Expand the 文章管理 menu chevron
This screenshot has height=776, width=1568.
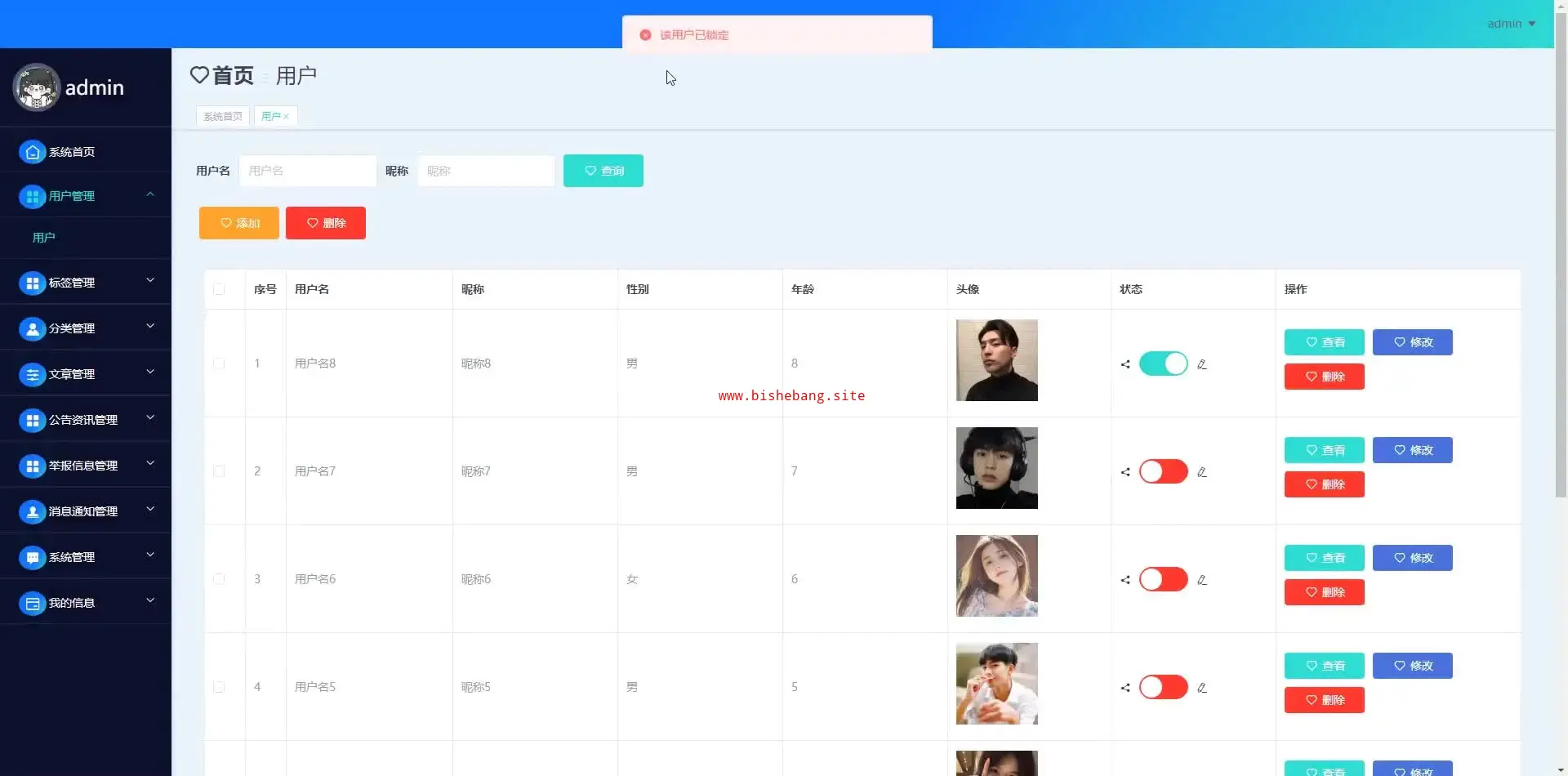click(x=150, y=372)
